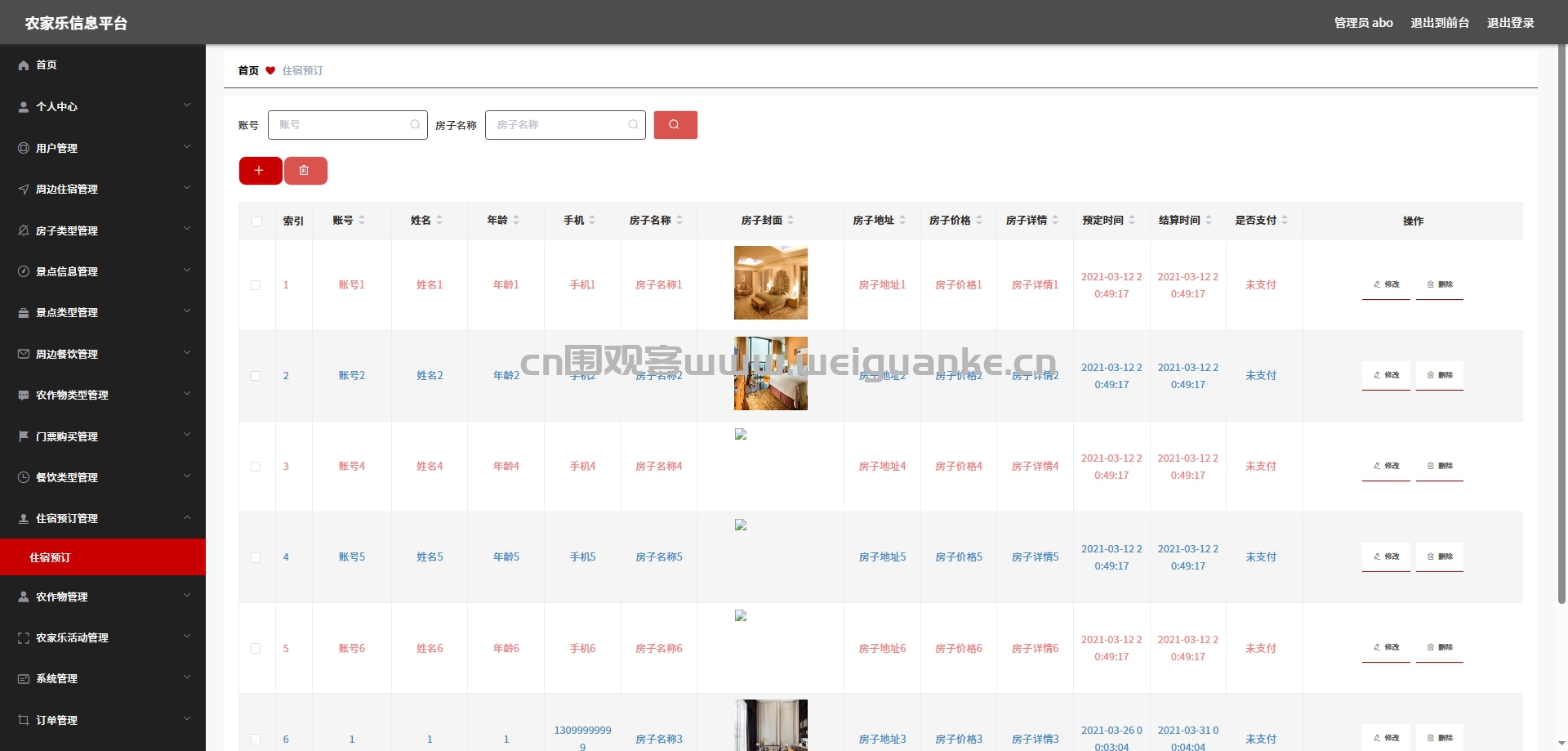
Task: Click 修改 button for row 账号1
Action: [1386, 284]
